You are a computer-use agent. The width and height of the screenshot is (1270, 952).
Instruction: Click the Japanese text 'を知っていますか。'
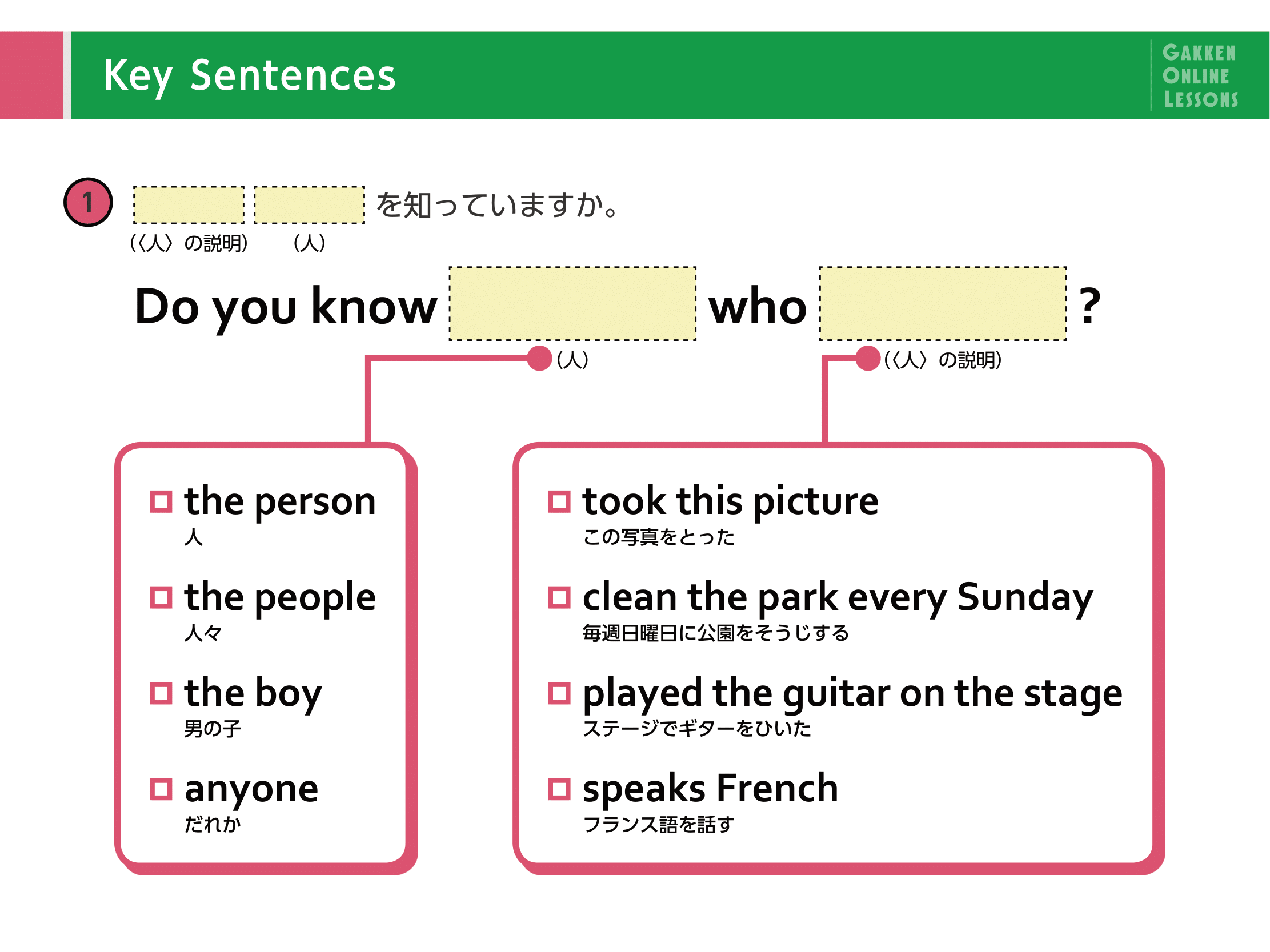tap(497, 205)
